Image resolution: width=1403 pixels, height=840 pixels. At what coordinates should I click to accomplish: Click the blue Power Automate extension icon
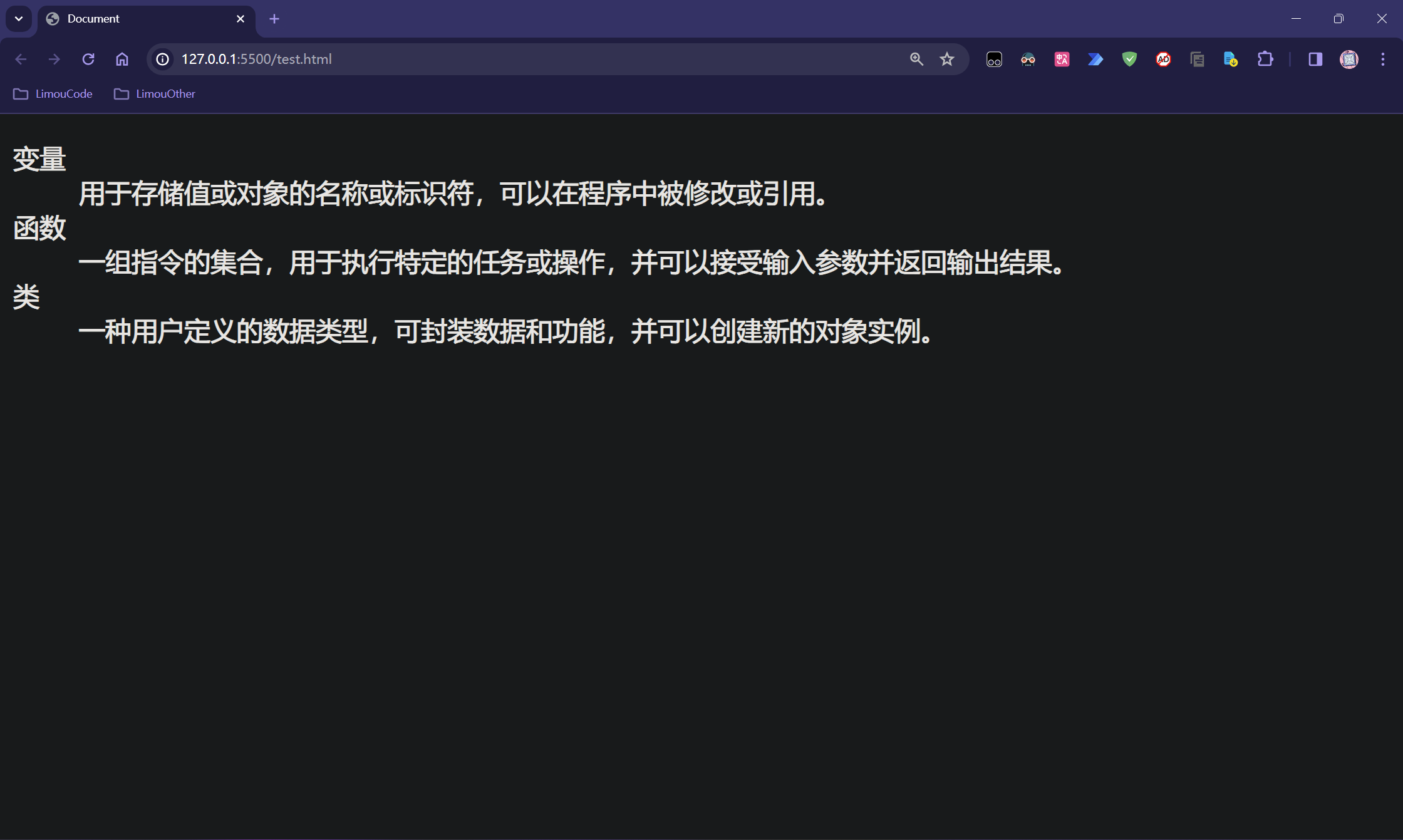pos(1095,60)
